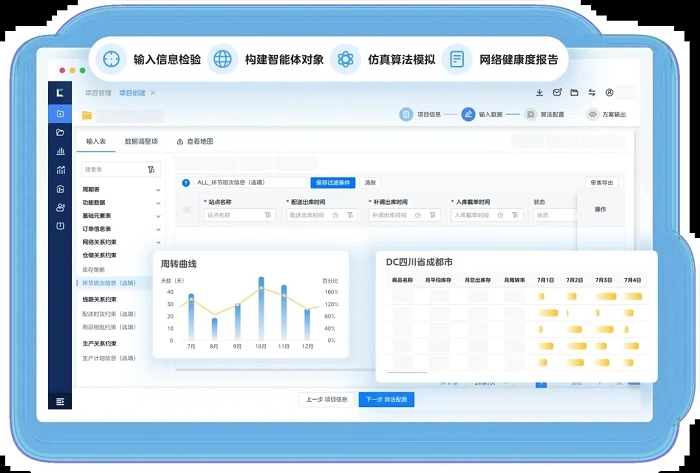
Task: Click the 保存过滤条件 button
Action: click(333, 183)
